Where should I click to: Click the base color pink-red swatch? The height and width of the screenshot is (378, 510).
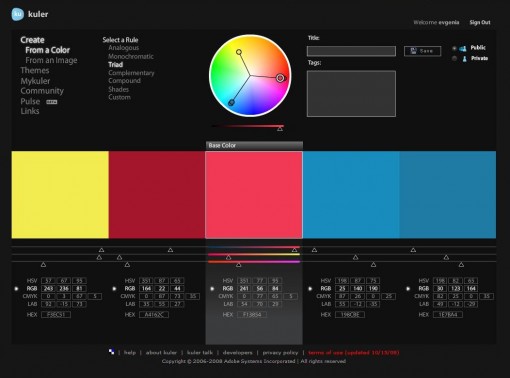[254, 195]
